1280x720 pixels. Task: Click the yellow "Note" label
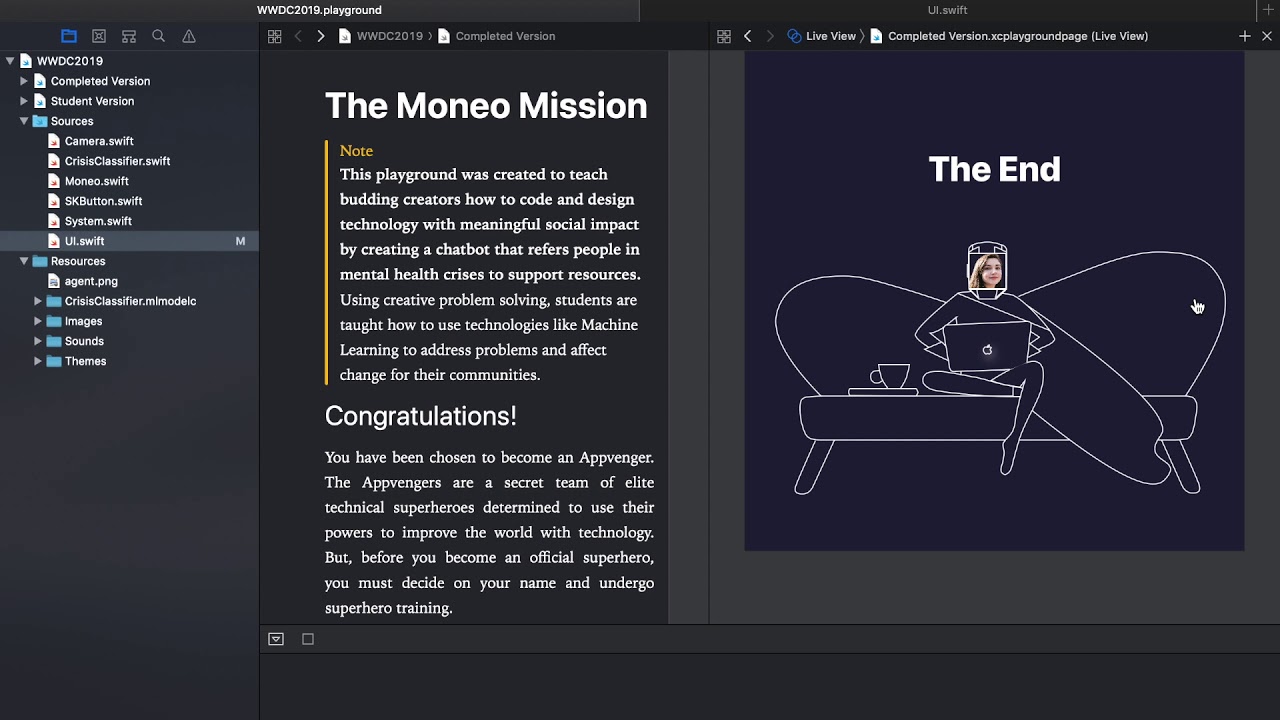356,150
